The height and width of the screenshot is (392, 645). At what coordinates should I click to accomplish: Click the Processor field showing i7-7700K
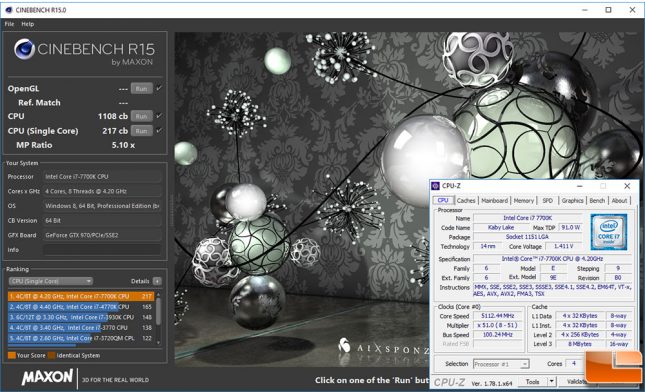tap(102, 176)
